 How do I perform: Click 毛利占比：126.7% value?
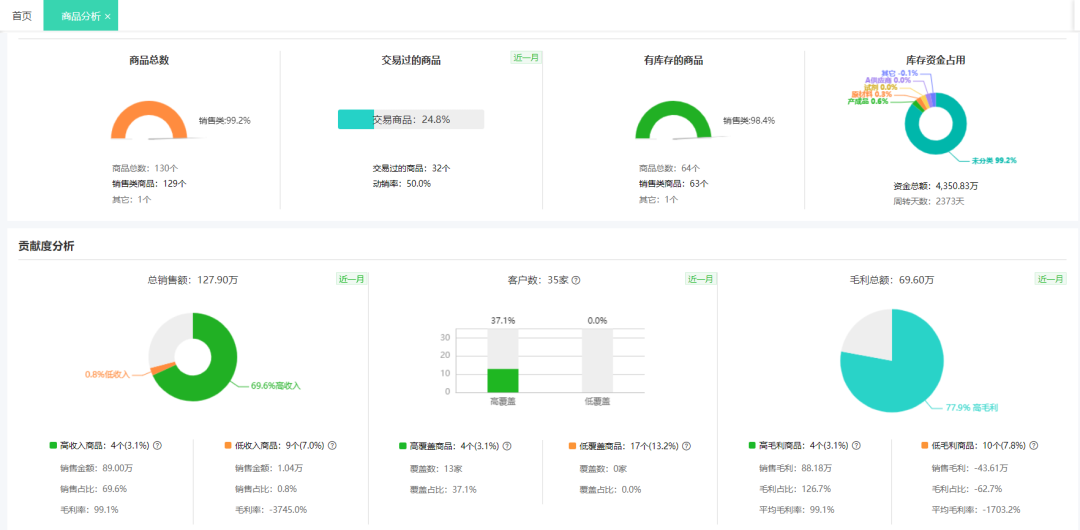(795, 489)
